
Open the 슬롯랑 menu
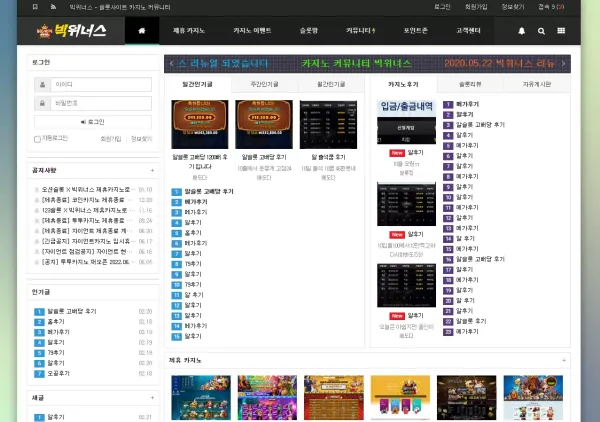[308, 31]
